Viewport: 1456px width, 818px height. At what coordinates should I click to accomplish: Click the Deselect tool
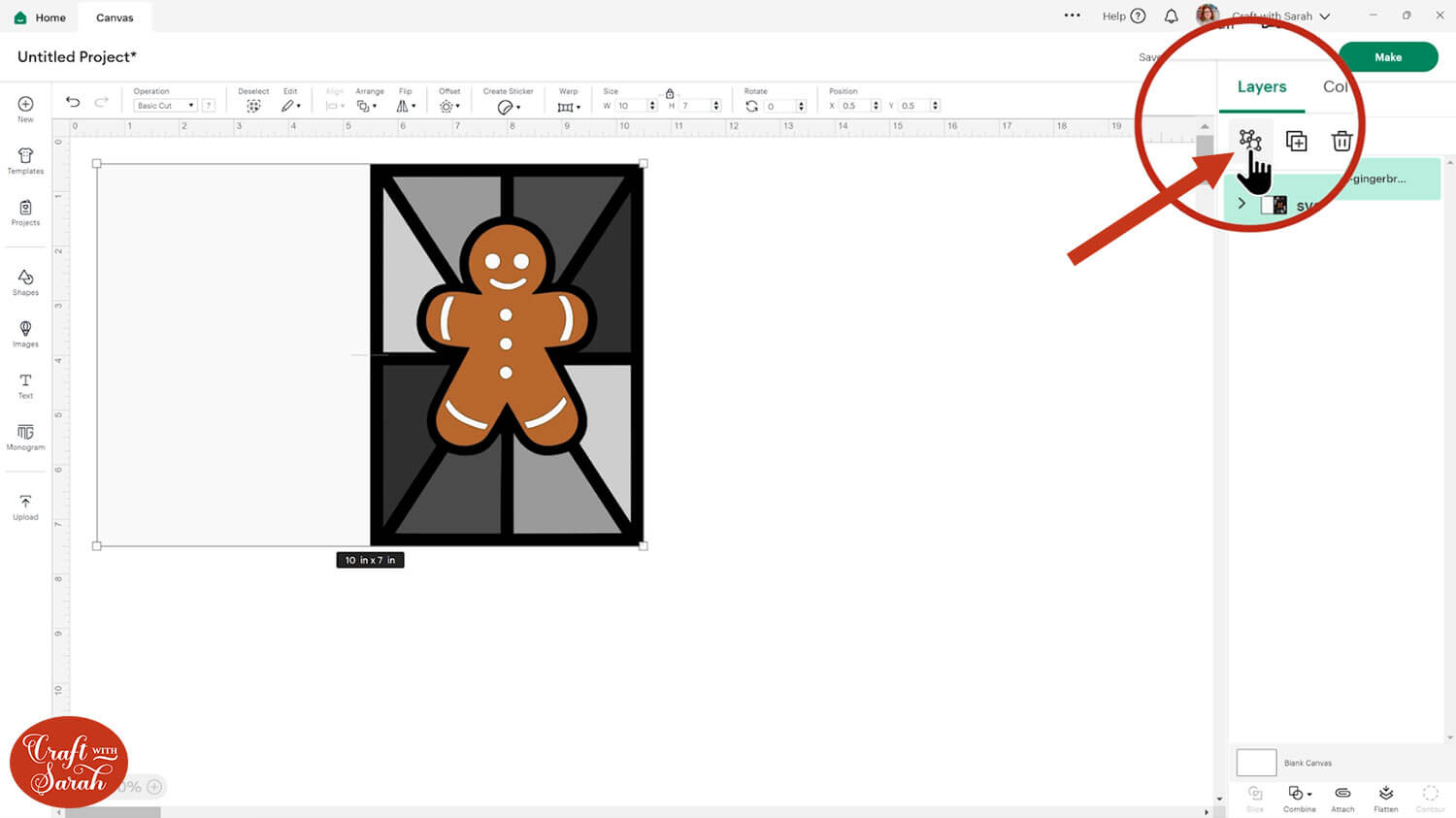[253, 106]
